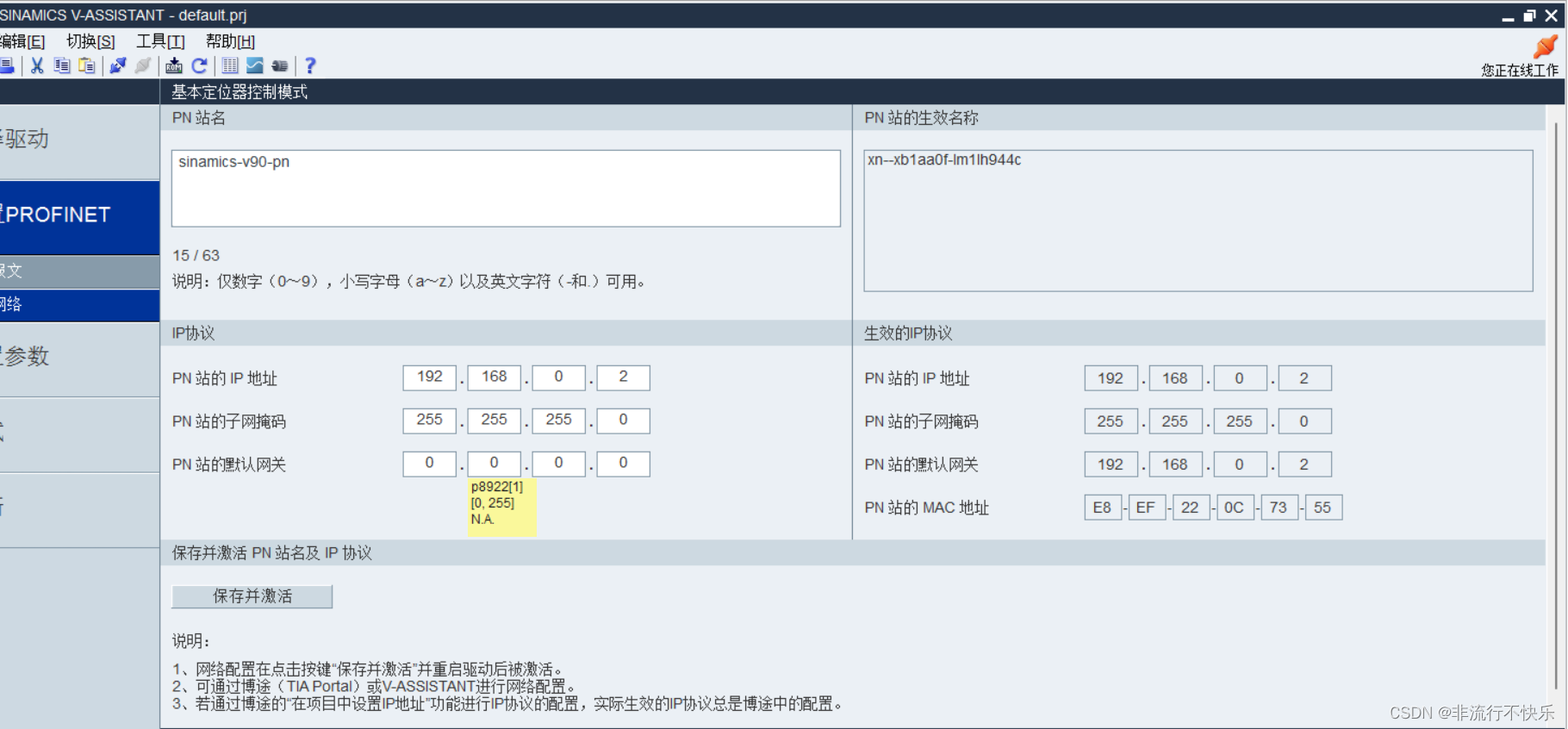Open the 报文 sub-item in sidebar

click(x=79, y=271)
